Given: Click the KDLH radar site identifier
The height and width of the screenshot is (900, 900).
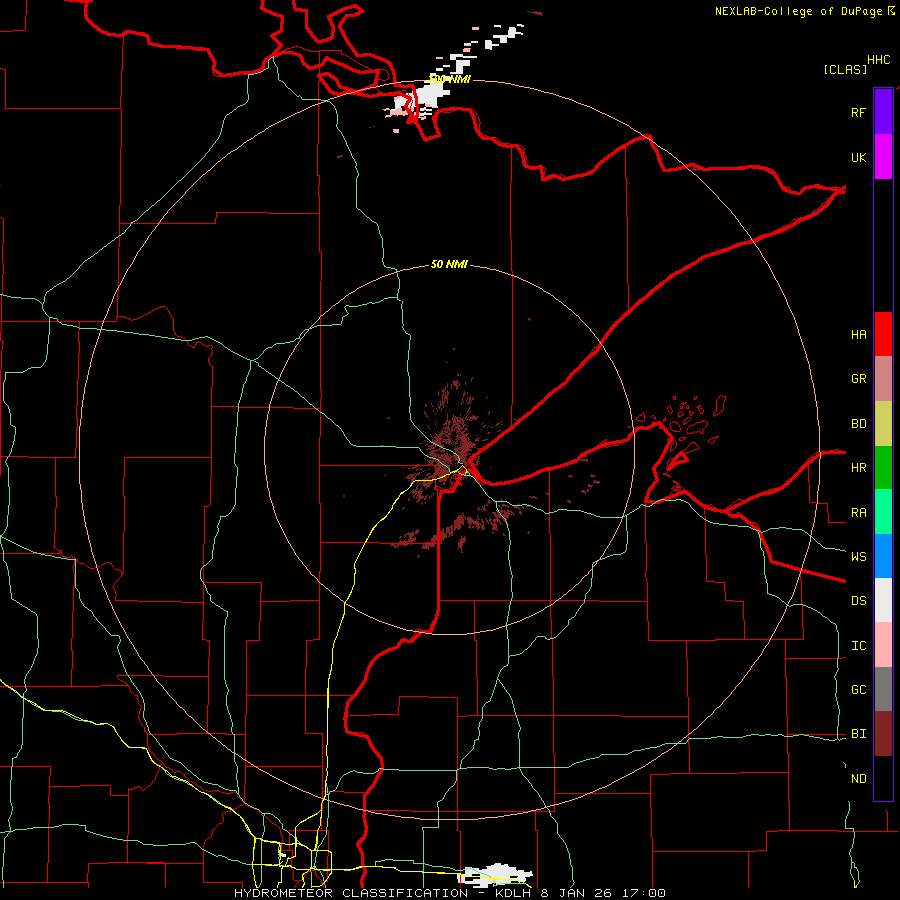Looking at the screenshot, I should coord(513,893).
